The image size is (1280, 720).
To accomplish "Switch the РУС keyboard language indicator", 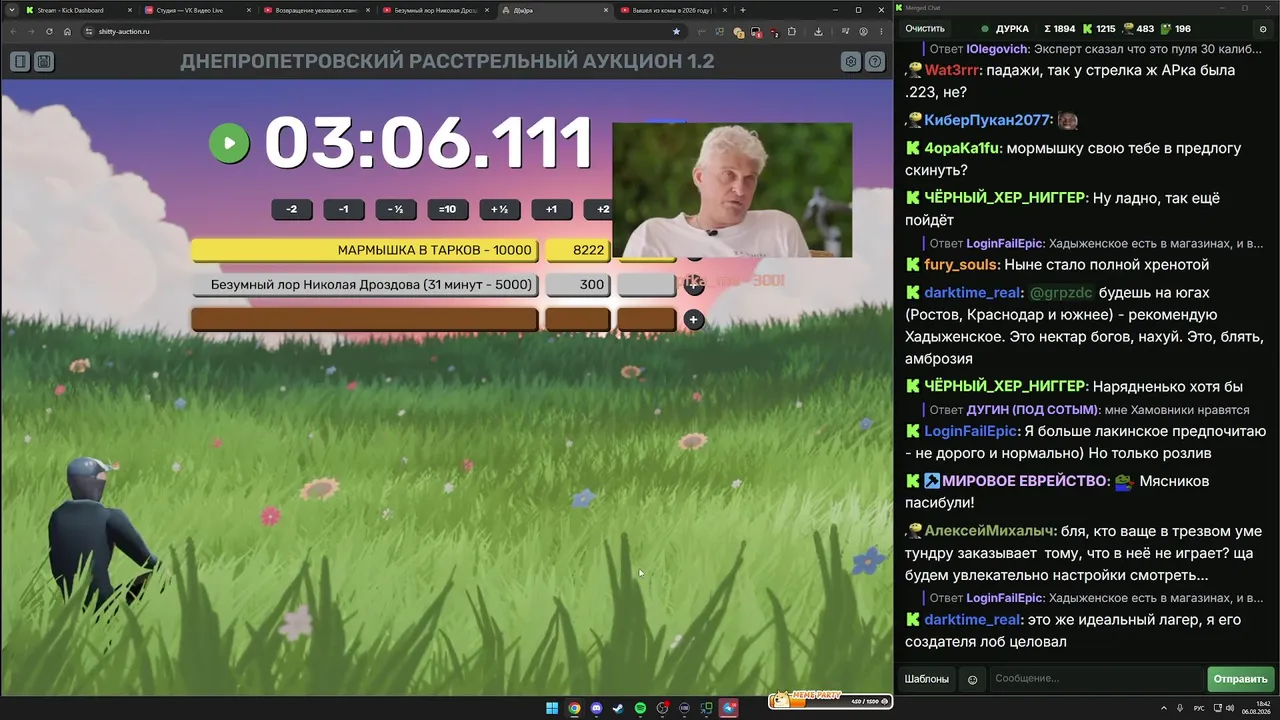I will (x=1199, y=708).
